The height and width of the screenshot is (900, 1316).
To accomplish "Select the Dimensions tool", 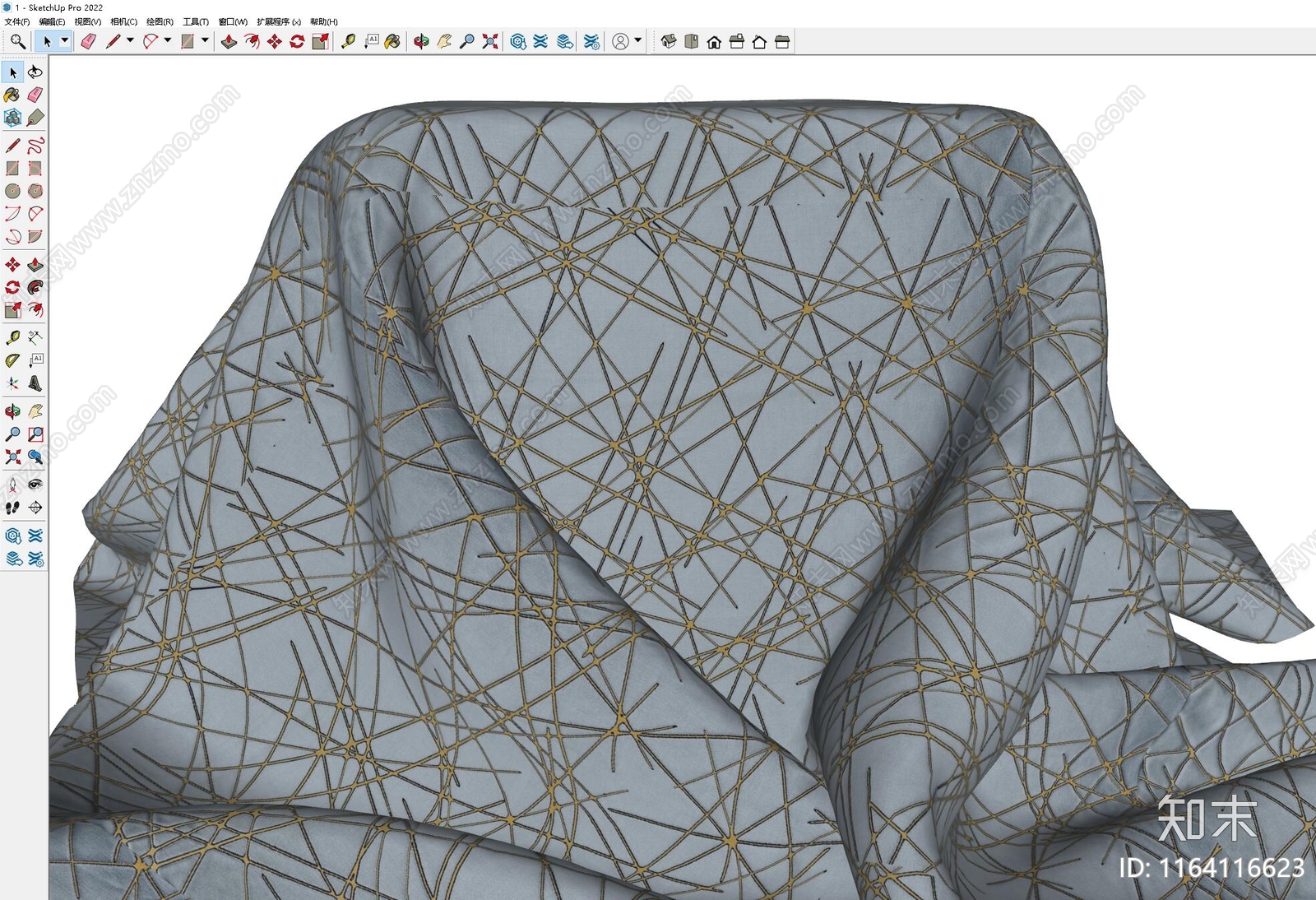I will click(35, 337).
